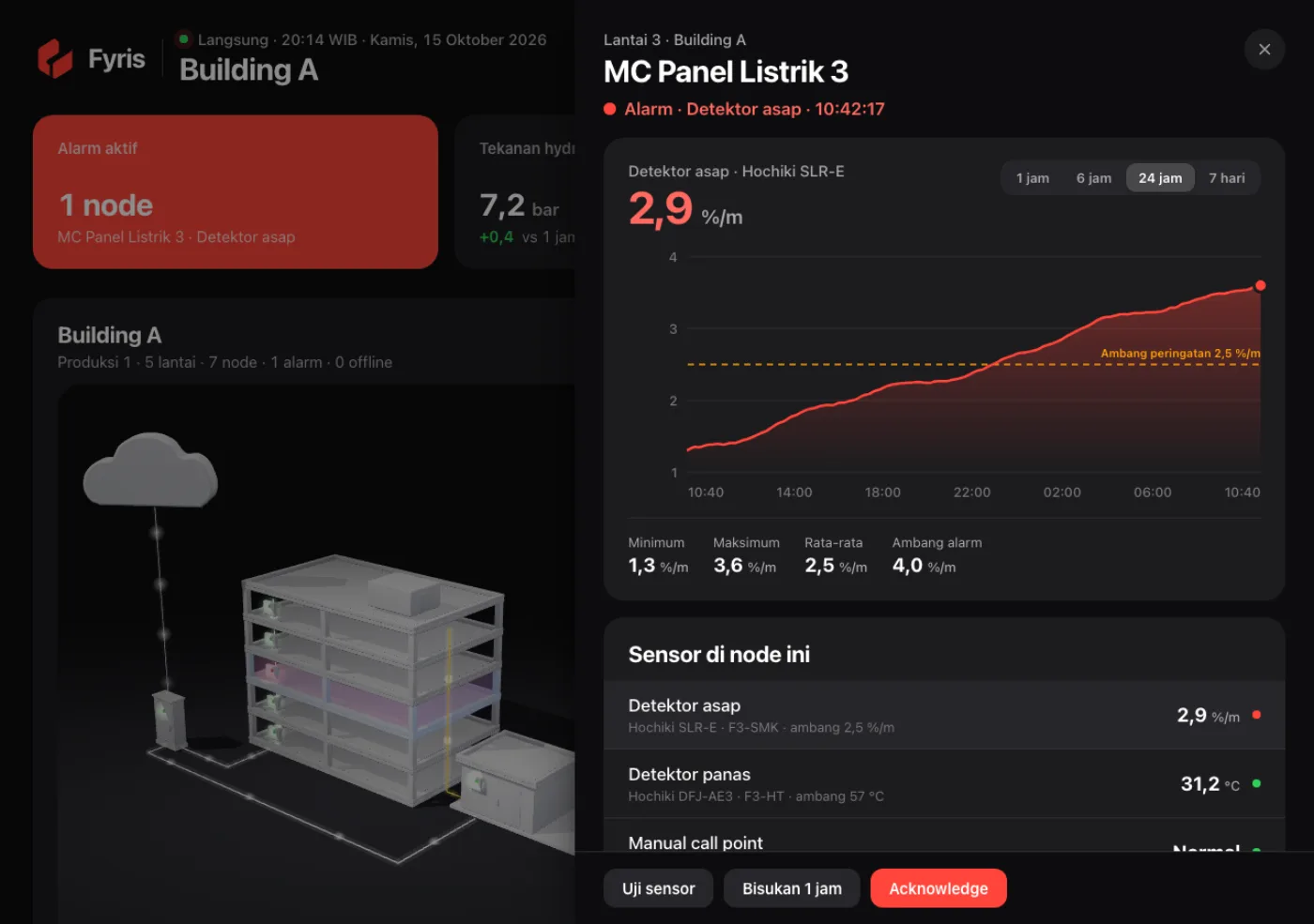Click the red dot on Detektor asap row
Image resolution: width=1314 pixels, height=924 pixels.
1257,715
